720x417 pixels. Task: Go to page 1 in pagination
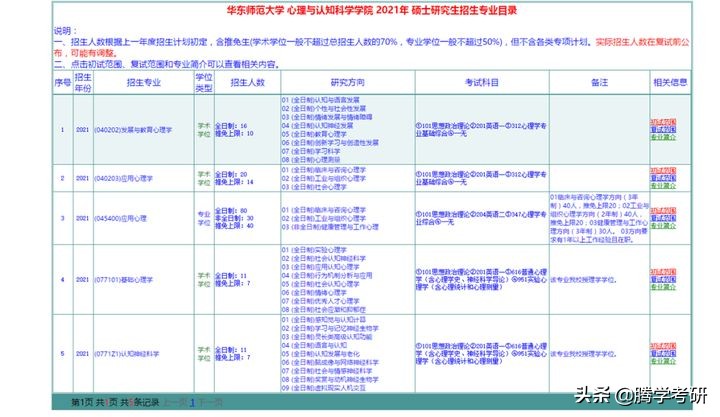point(192,403)
